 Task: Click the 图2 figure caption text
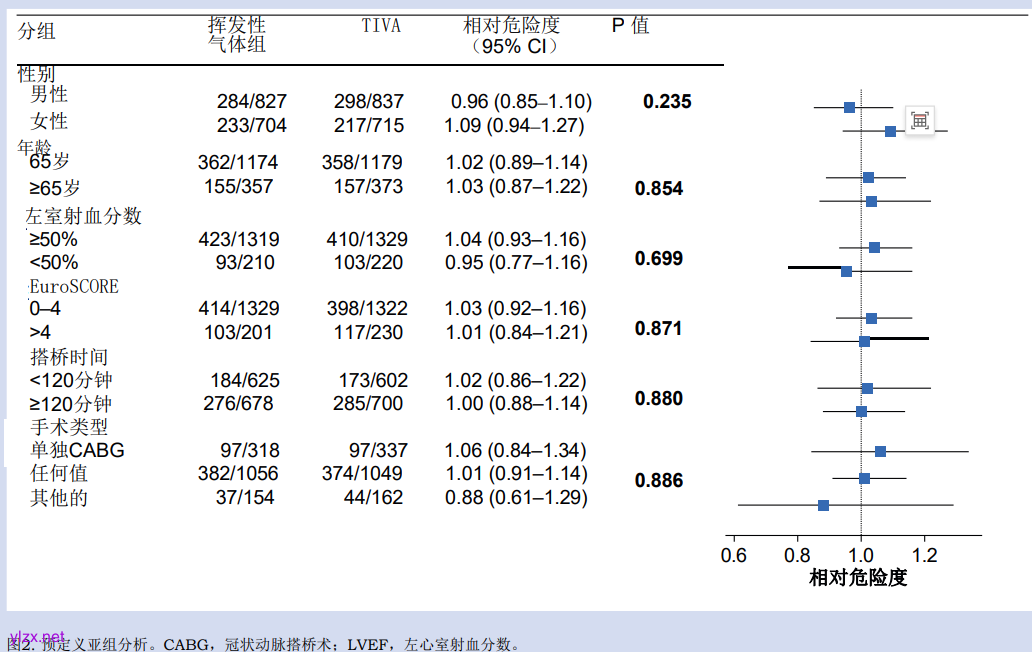(x=265, y=645)
